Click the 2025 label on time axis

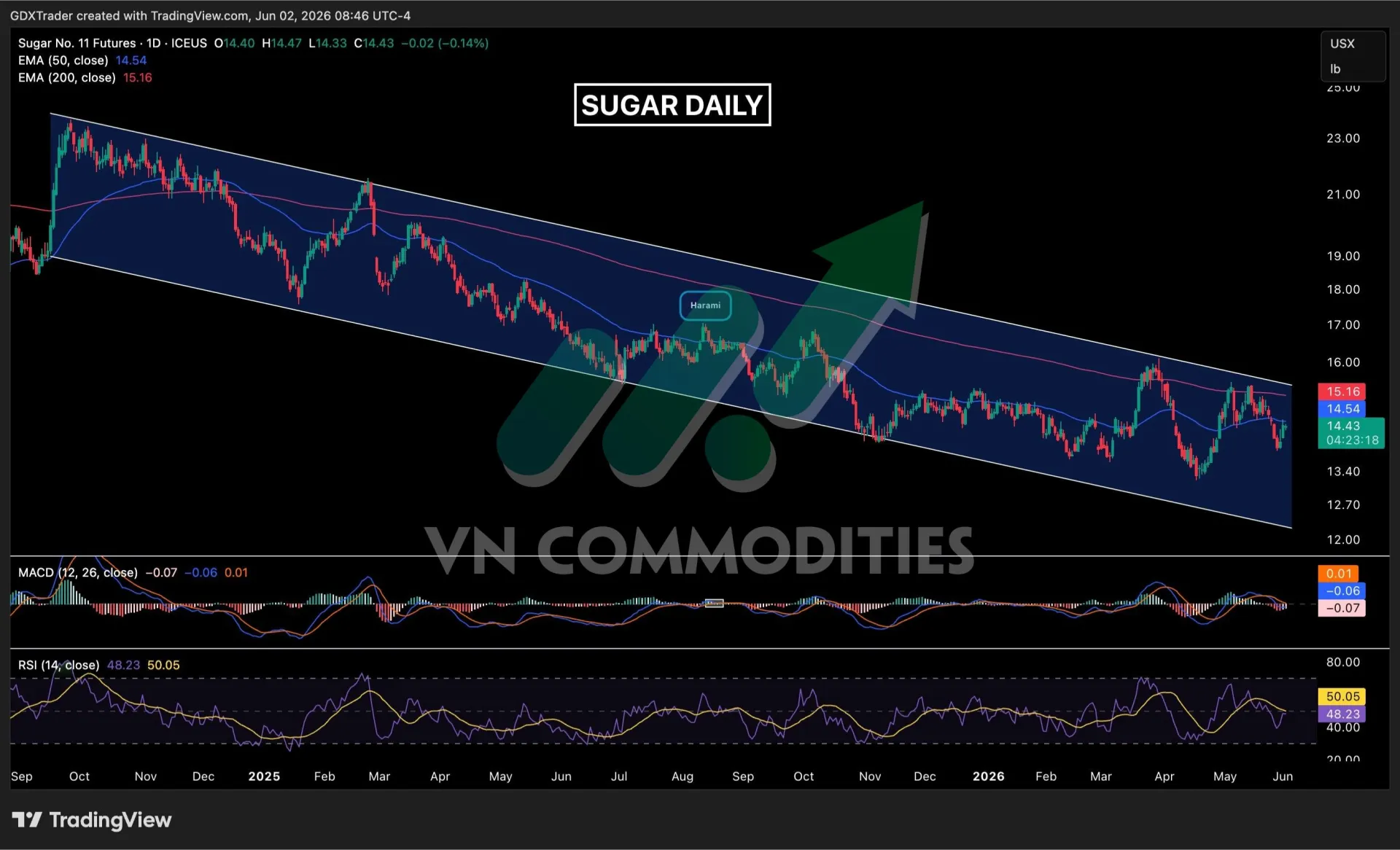[x=264, y=776]
